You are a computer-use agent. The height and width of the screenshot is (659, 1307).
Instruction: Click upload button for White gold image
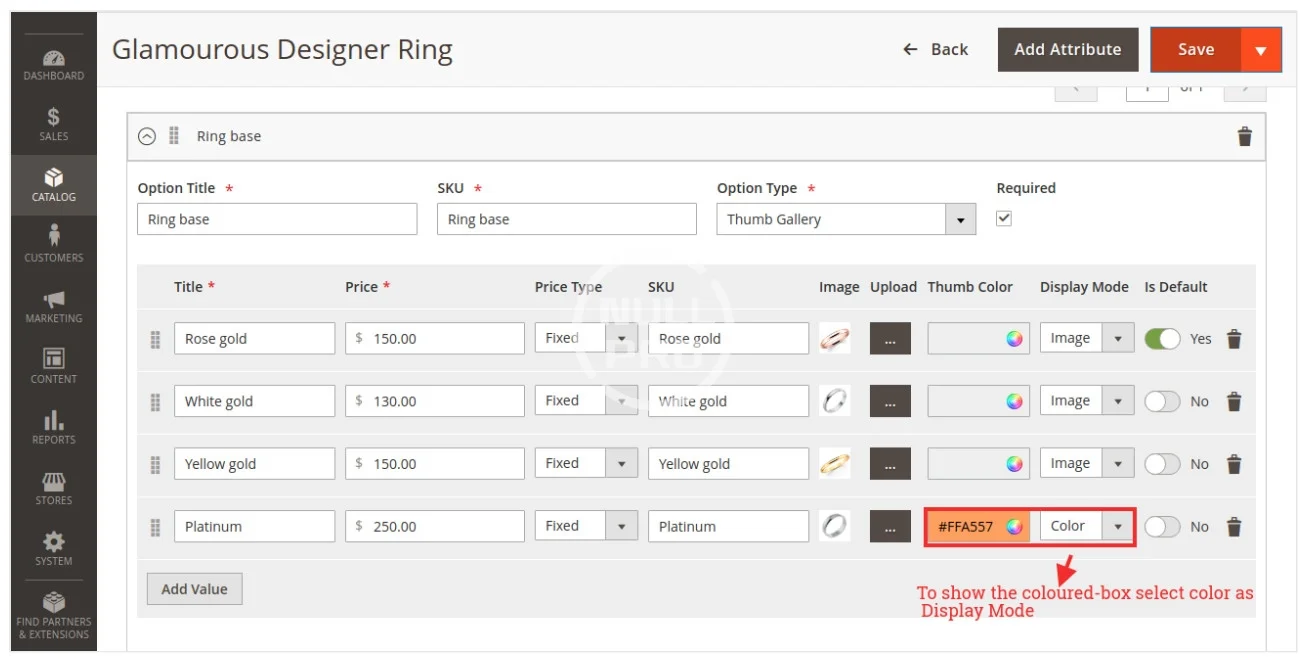[890, 402]
